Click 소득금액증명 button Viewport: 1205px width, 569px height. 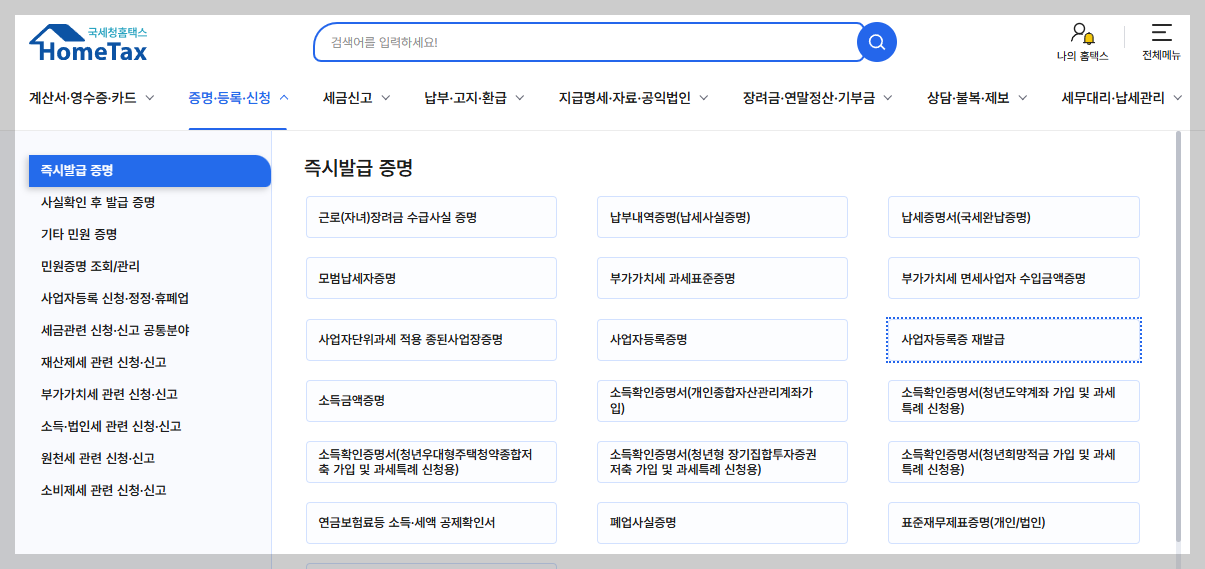[x=431, y=401]
